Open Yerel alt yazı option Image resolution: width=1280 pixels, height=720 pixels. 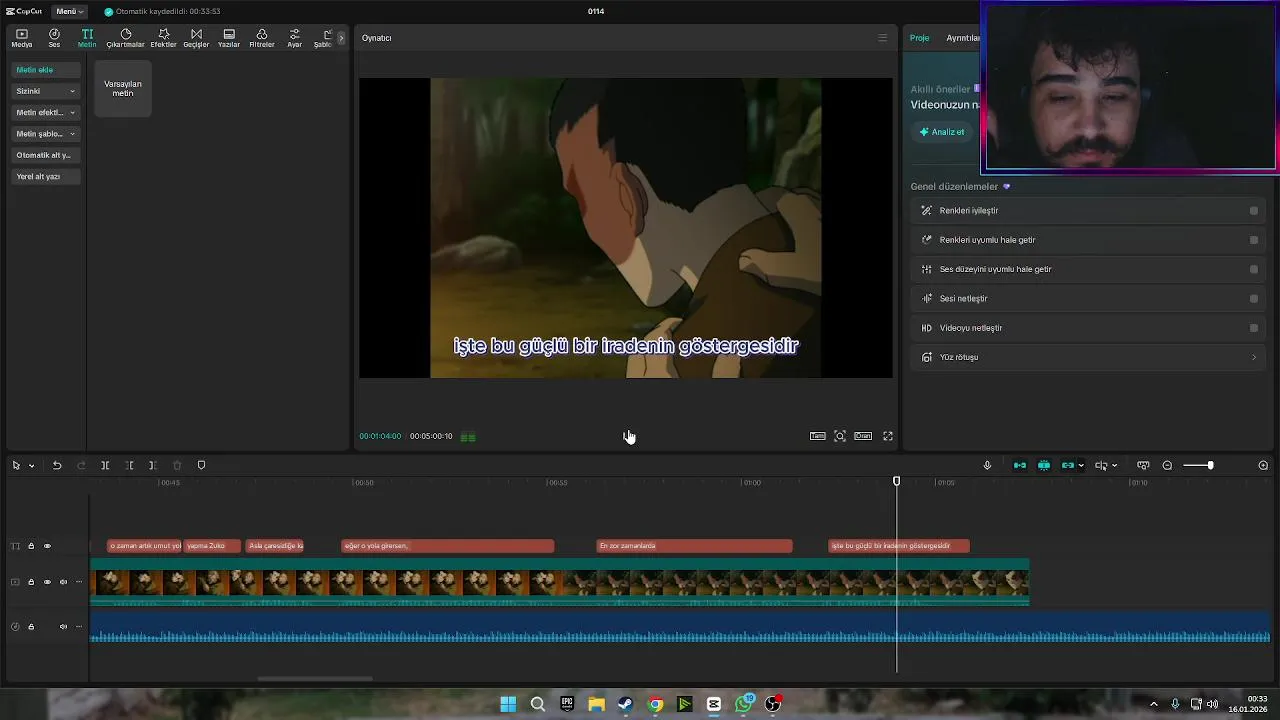pos(45,176)
